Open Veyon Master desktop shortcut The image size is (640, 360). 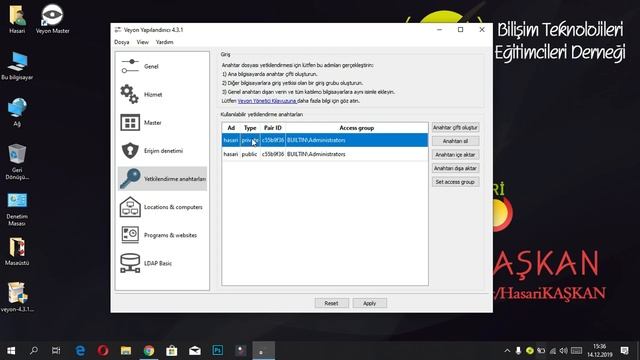point(52,19)
